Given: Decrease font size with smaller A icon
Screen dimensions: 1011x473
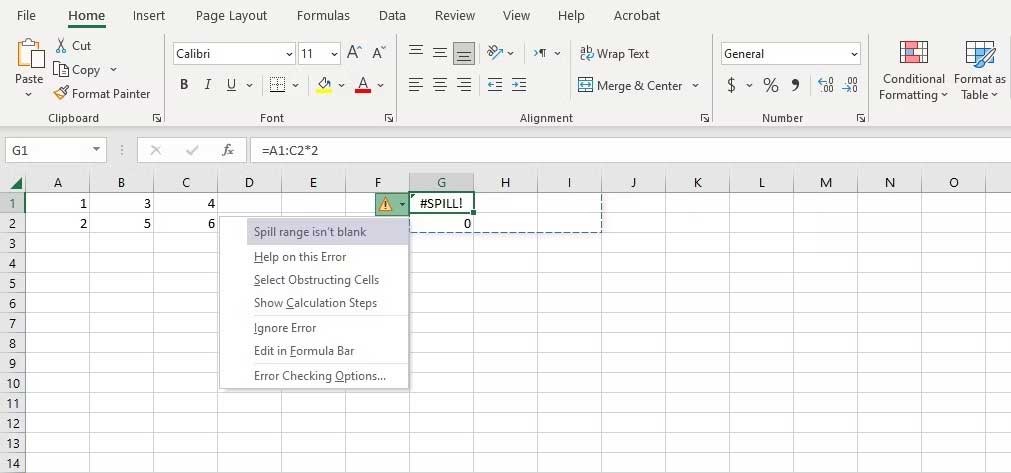Looking at the screenshot, I should point(379,53).
